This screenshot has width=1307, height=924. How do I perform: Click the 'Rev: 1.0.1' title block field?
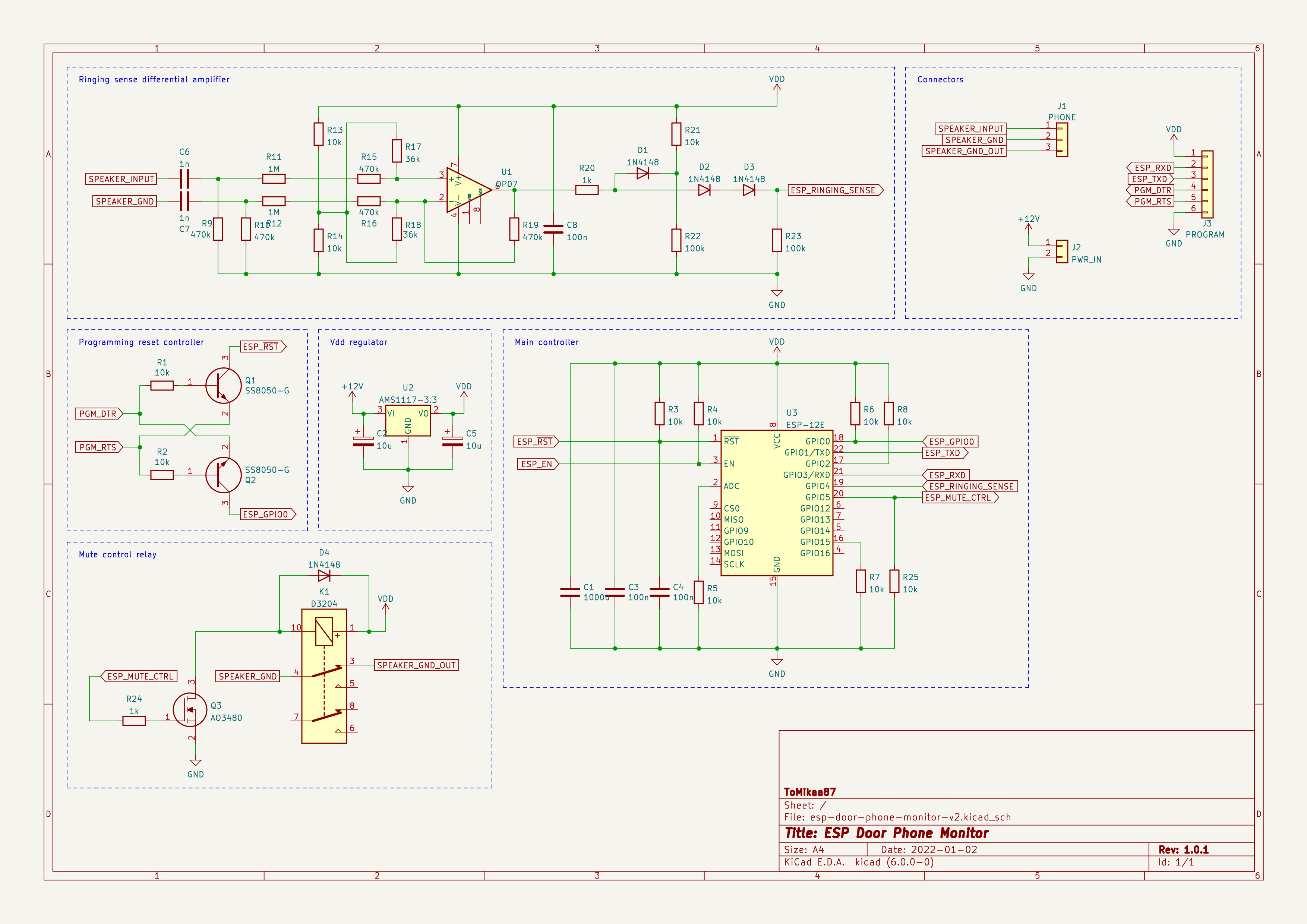[1183, 849]
